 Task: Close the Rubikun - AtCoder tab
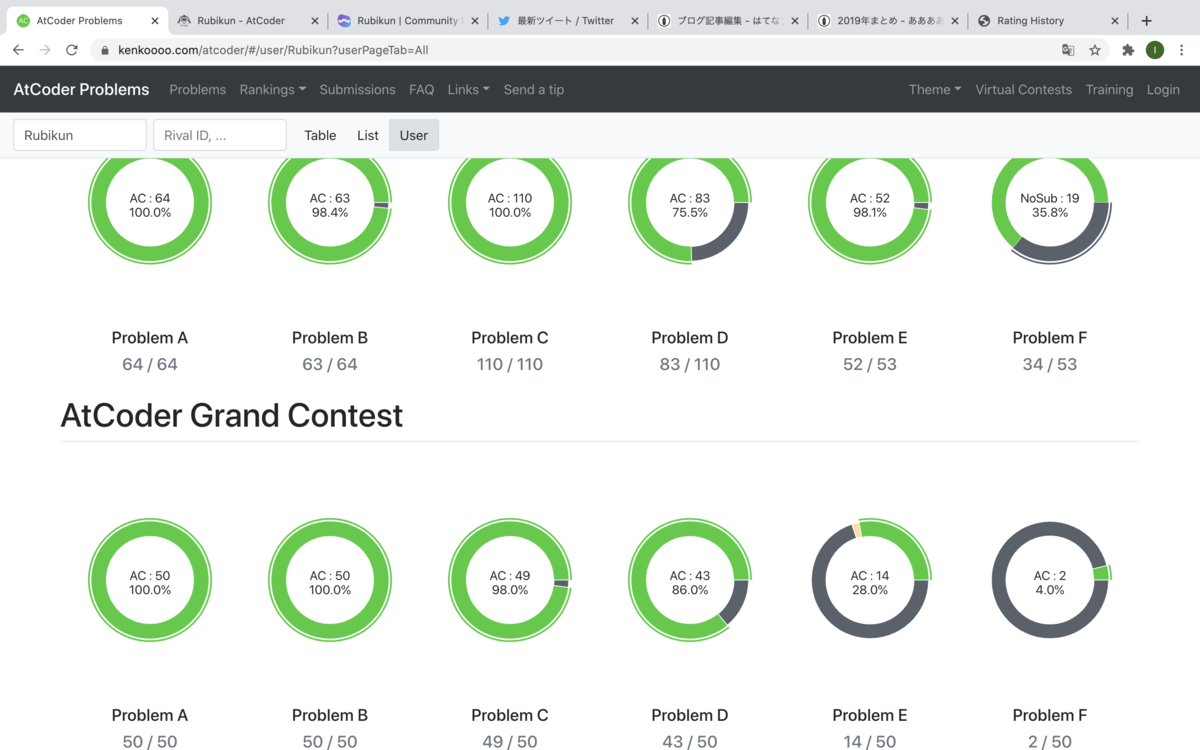point(315,20)
